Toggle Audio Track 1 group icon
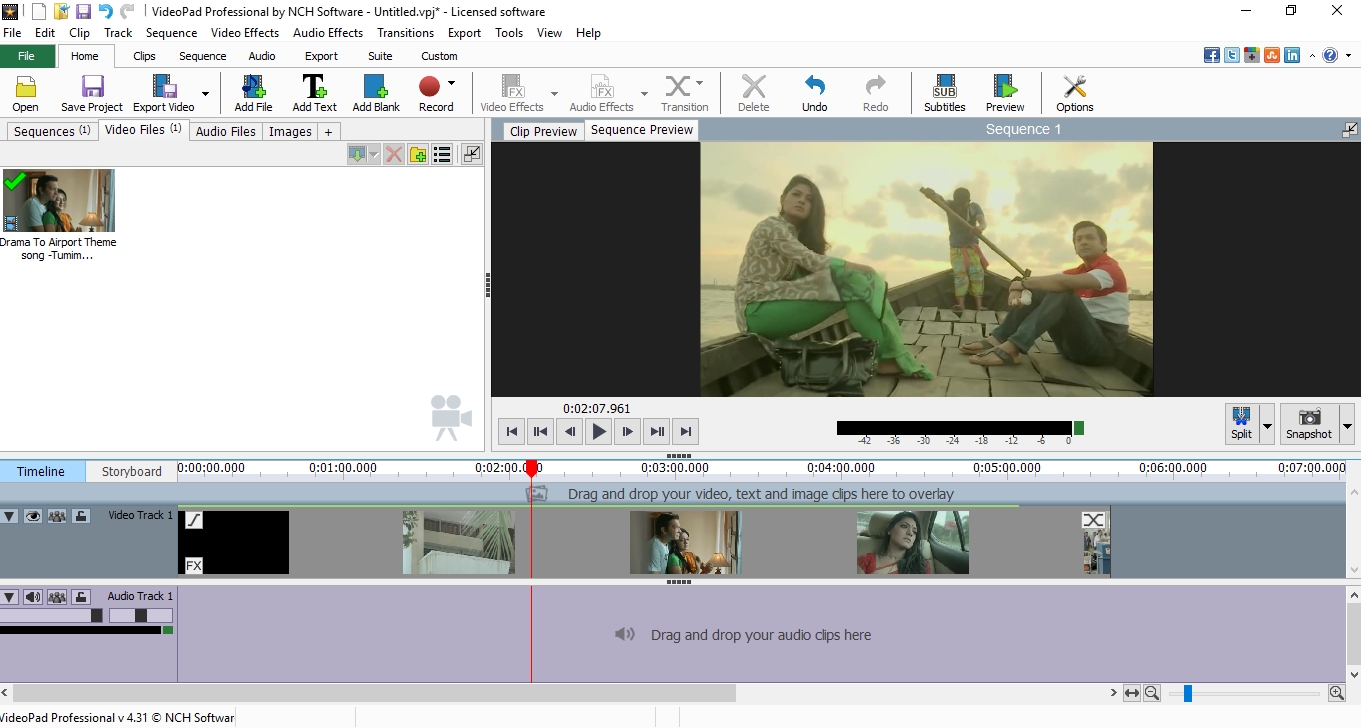Viewport: 1361px width, 728px height. 57,597
